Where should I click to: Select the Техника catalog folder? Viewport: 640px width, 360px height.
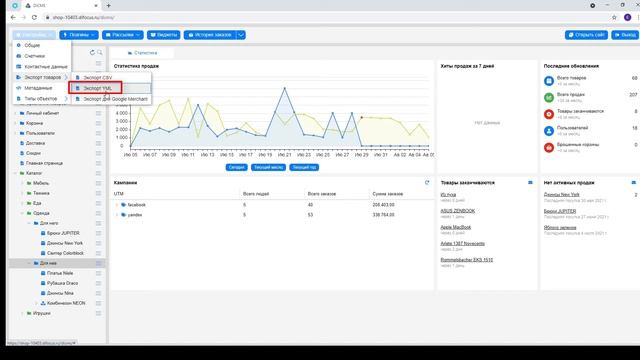pyautogui.click(x=41, y=193)
